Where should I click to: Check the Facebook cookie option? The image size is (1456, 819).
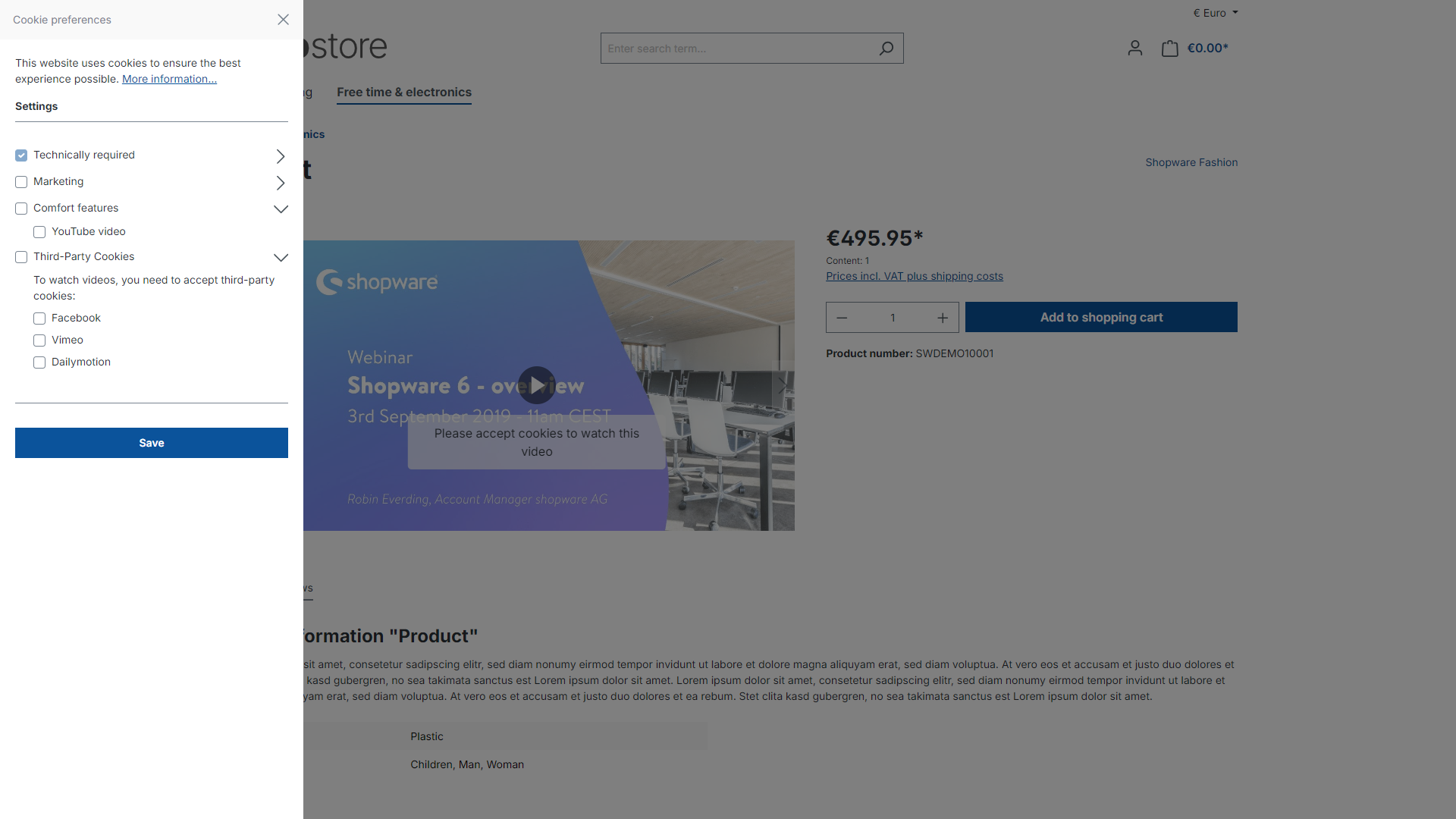39,318
